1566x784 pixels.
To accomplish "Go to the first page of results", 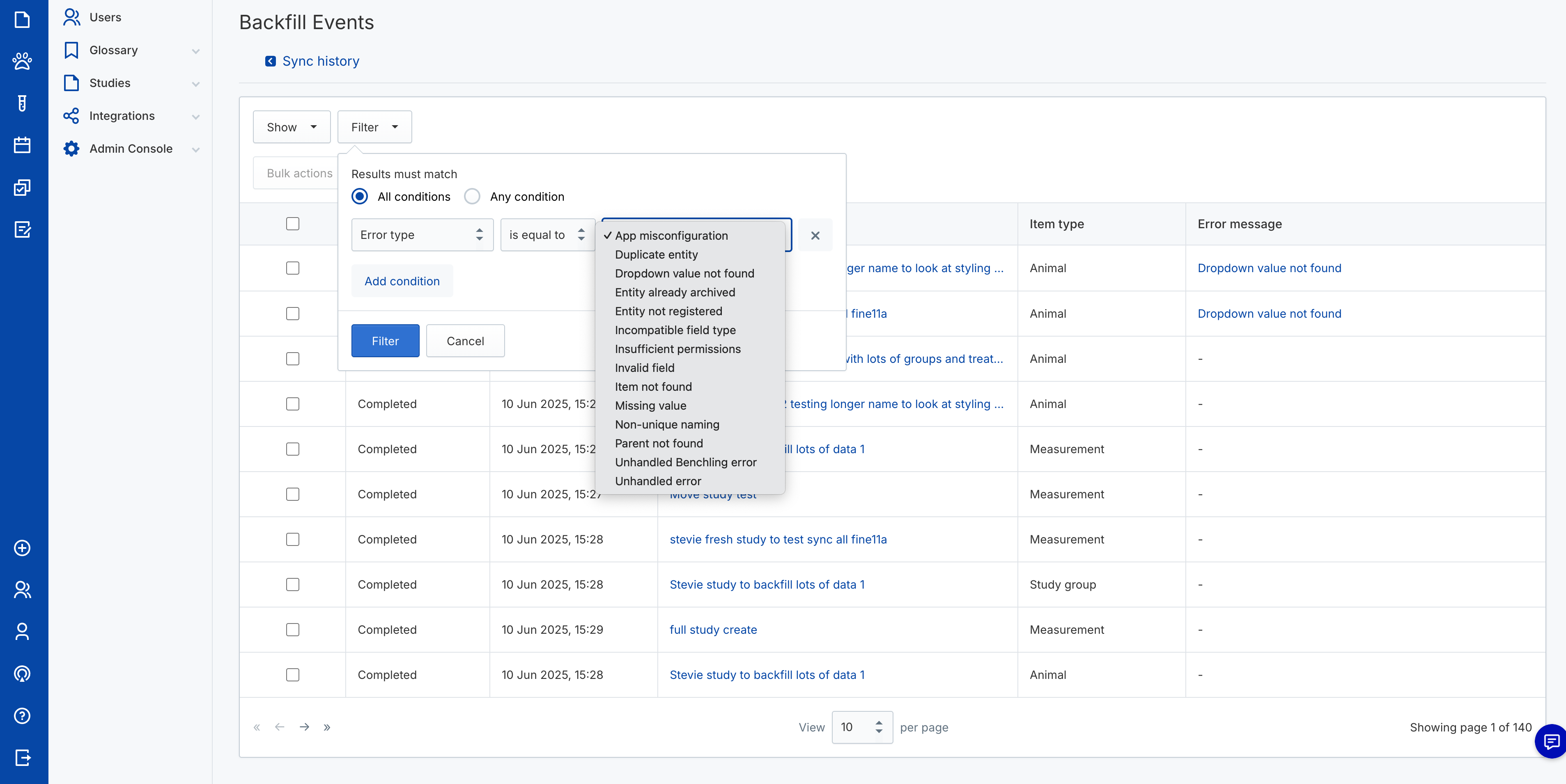I will [x=257, y=727].
